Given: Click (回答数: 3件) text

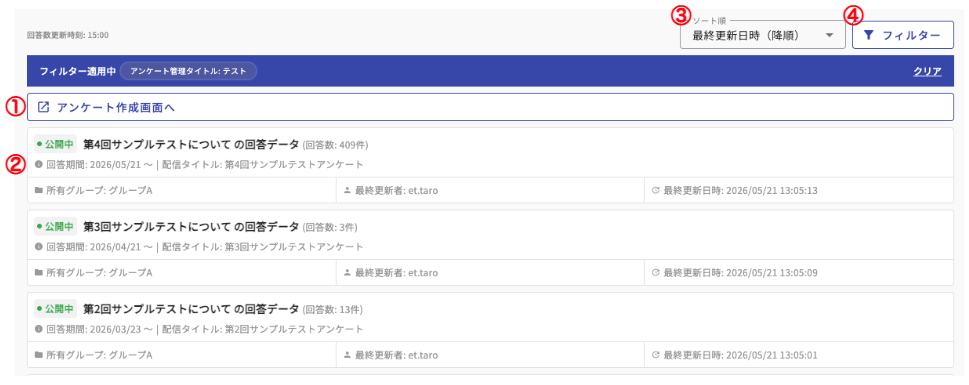Looking at the screenshot, I should point(330,227).
